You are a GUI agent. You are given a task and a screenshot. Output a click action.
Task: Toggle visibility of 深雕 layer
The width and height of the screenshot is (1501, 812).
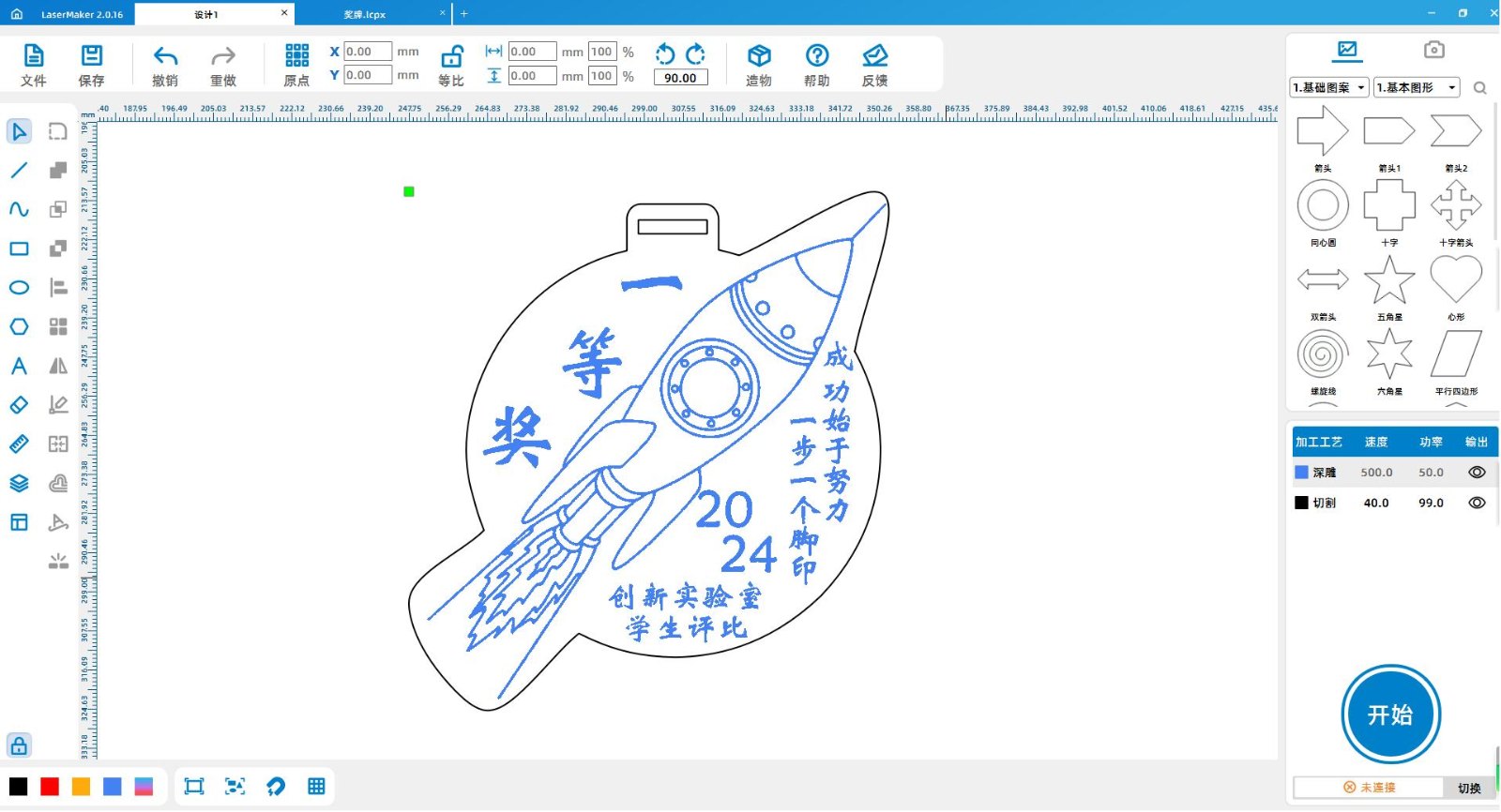[1477, 473]
